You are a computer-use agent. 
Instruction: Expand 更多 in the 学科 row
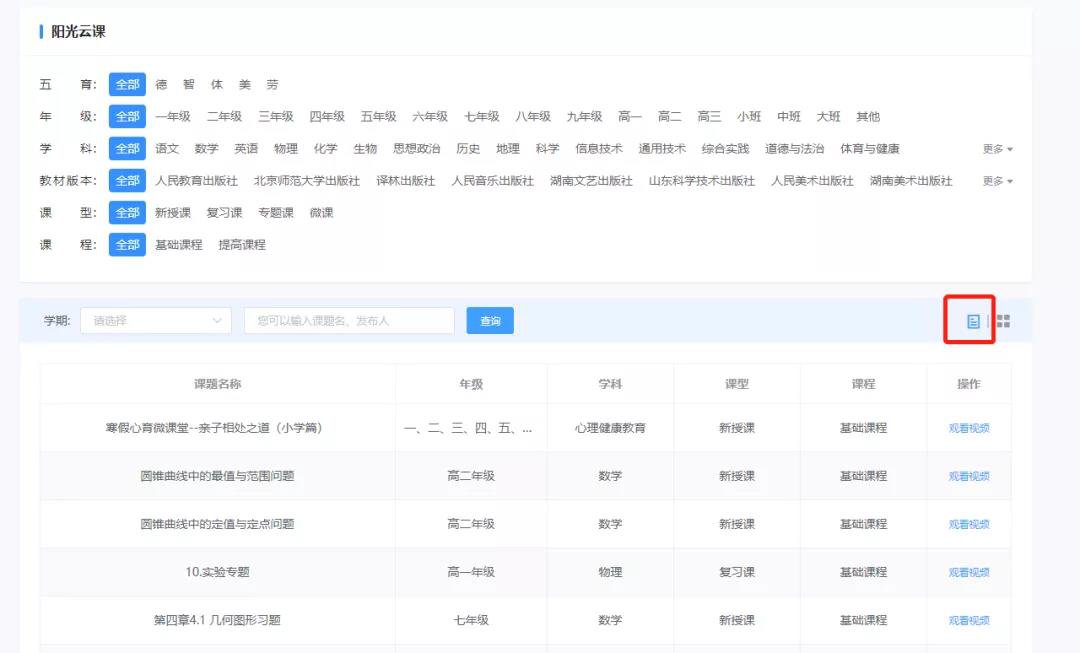(997, 149)
